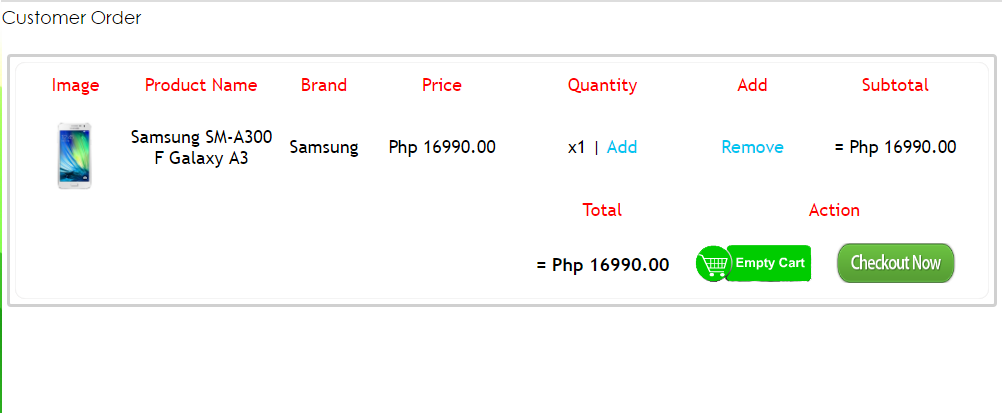
Task: Click the Subtotal column header
Action: [895, 85]
